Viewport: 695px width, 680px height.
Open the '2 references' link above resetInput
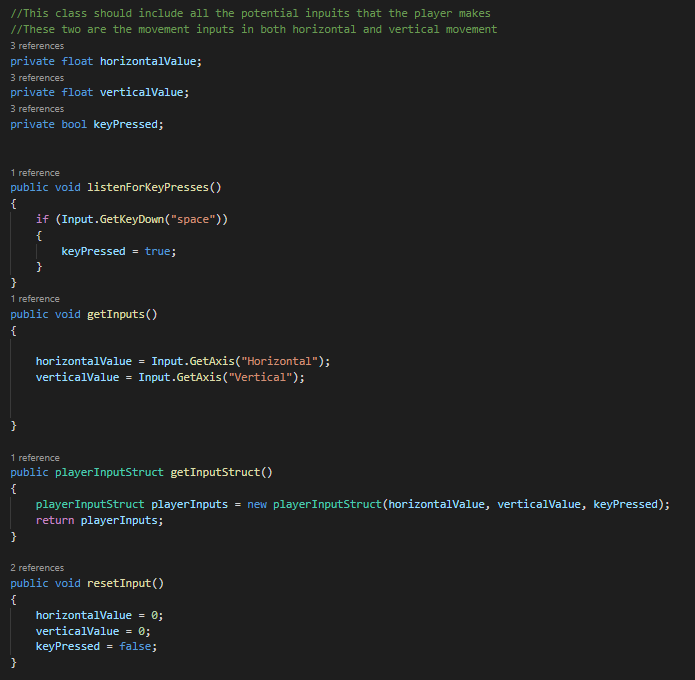pos(37,567)
